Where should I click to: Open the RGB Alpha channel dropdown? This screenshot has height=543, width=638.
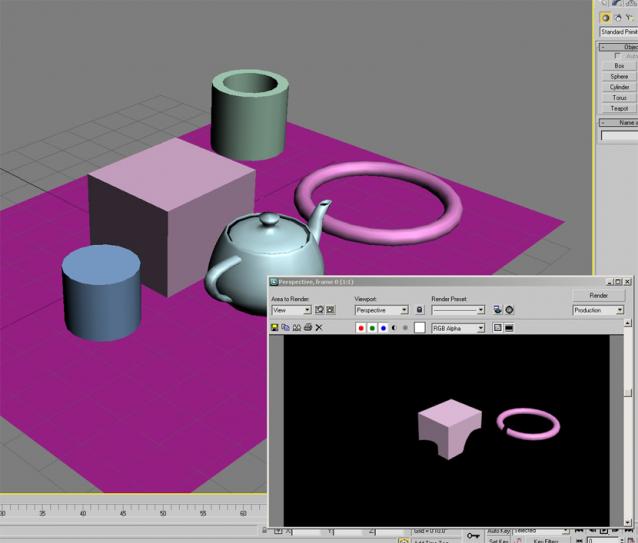point(458,328)
